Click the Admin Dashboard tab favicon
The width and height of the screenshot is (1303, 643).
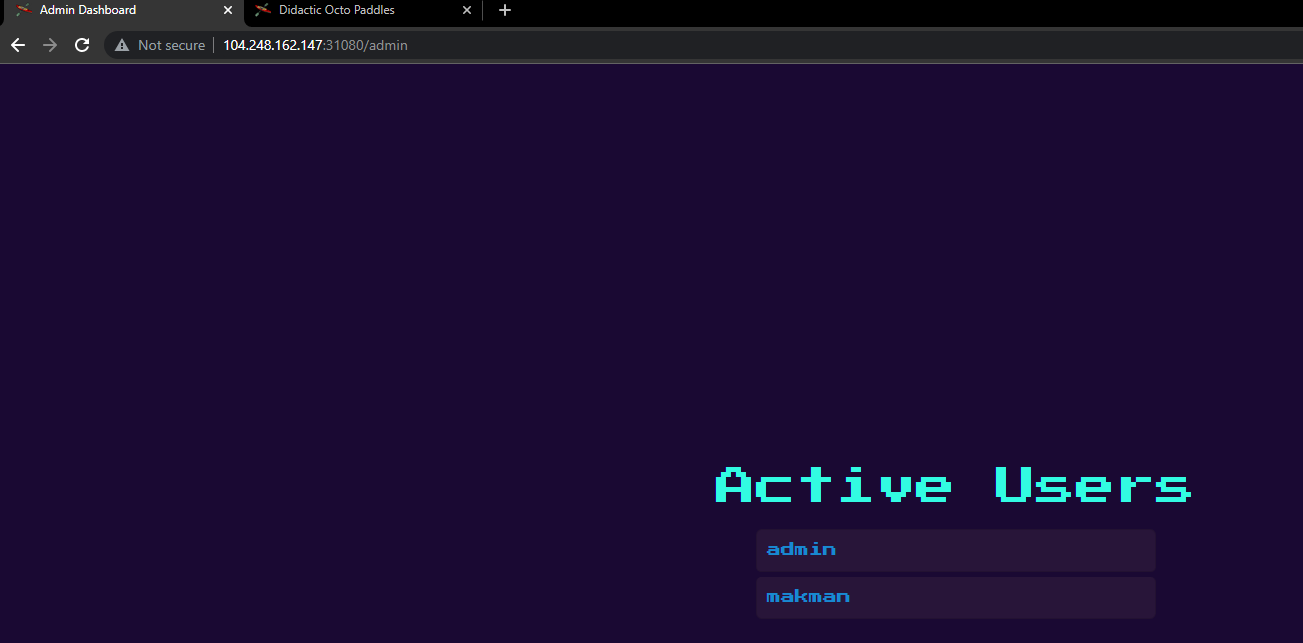23,10
